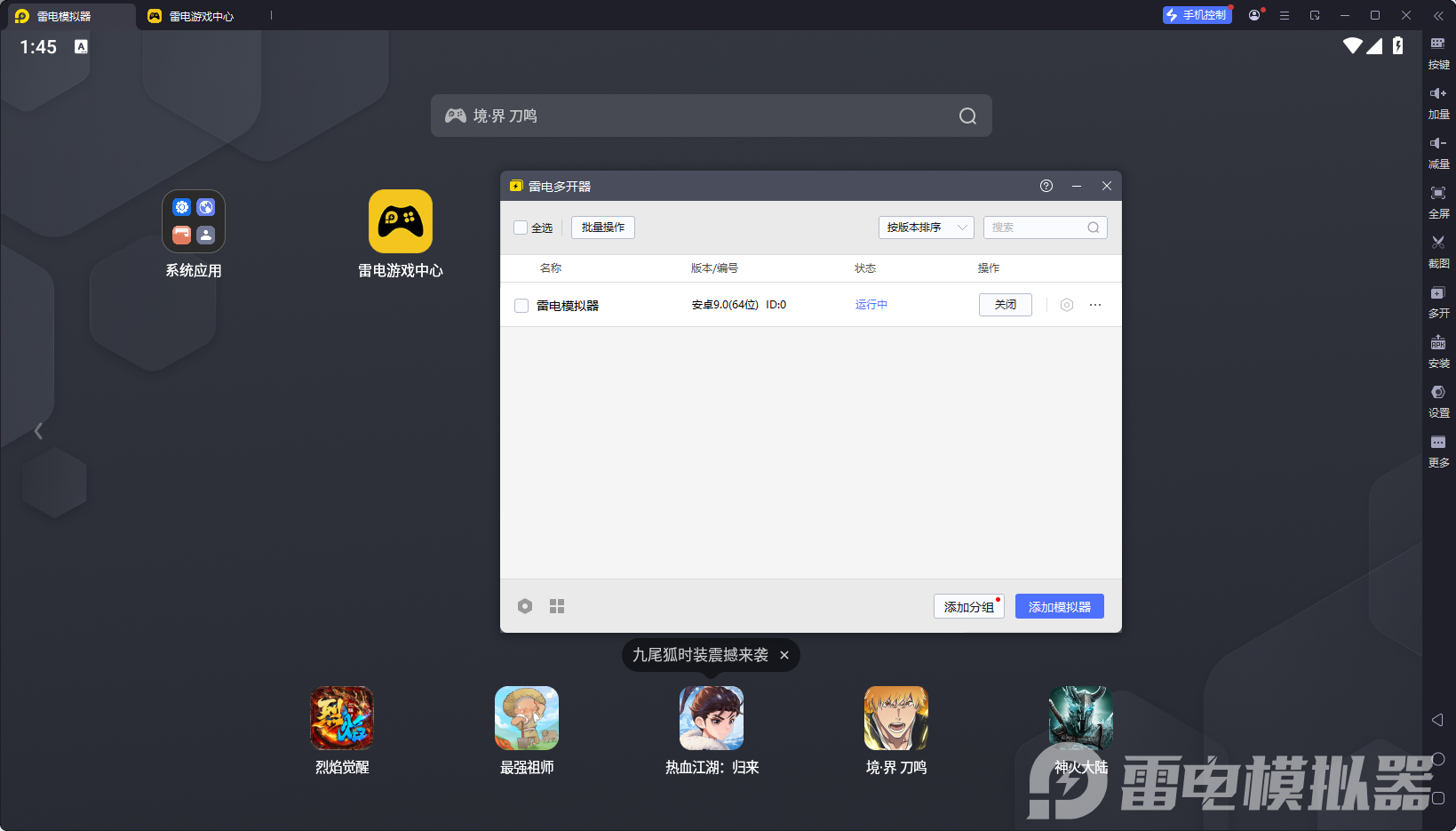
Task: Enter fullscreen via 全屏 icon
Action: tap(1437, 194)
